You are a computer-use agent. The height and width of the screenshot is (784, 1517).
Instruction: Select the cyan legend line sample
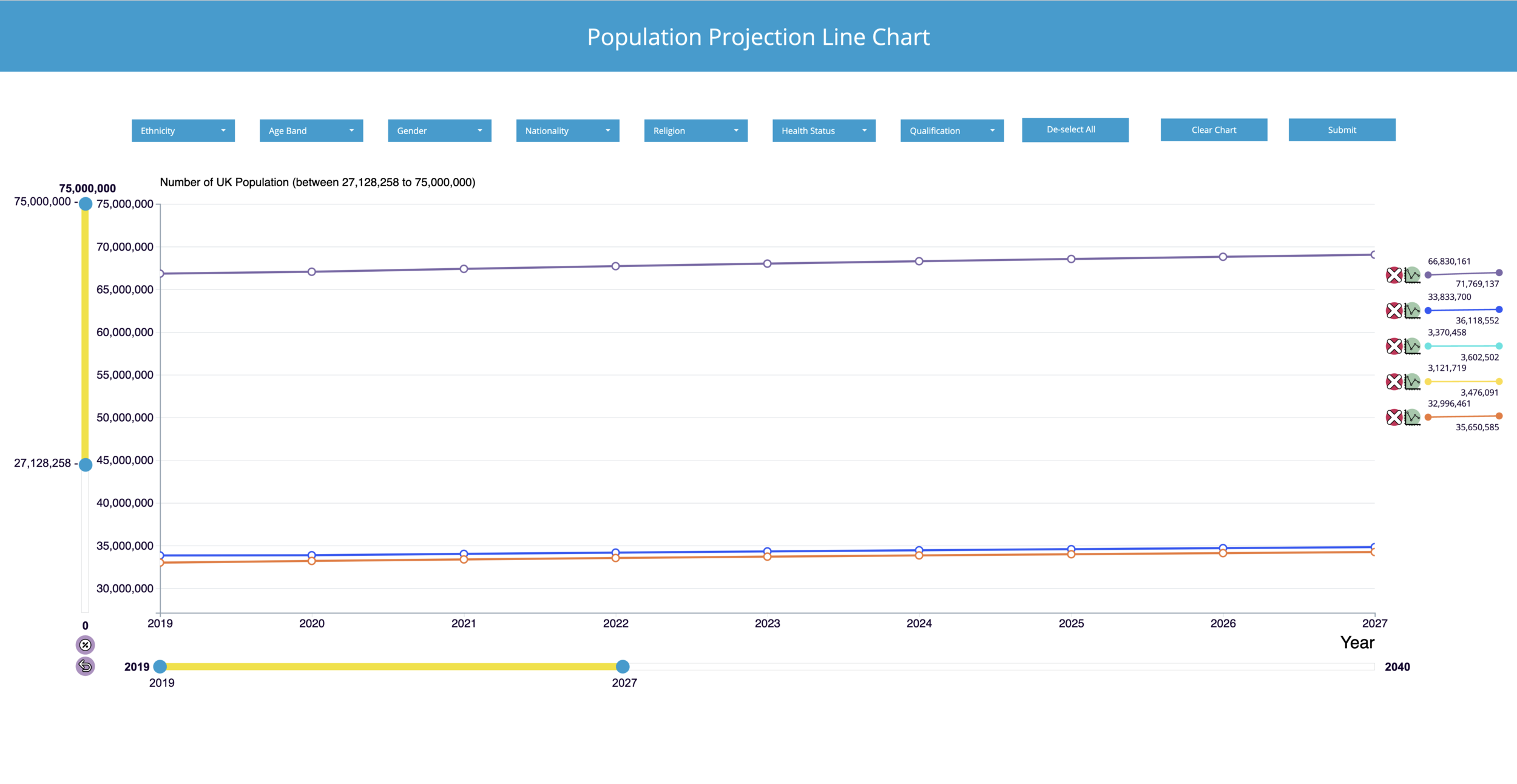[x=1464, y=346]
